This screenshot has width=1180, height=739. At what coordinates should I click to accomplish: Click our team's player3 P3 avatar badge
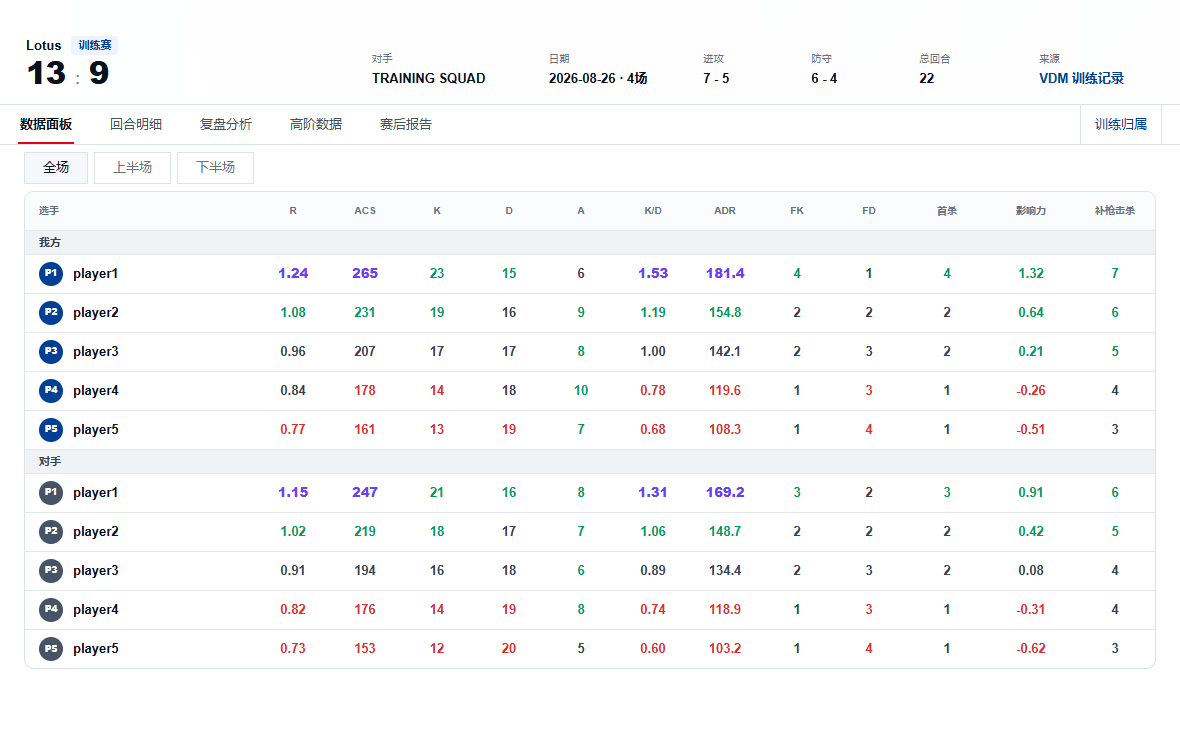[51, 351]
